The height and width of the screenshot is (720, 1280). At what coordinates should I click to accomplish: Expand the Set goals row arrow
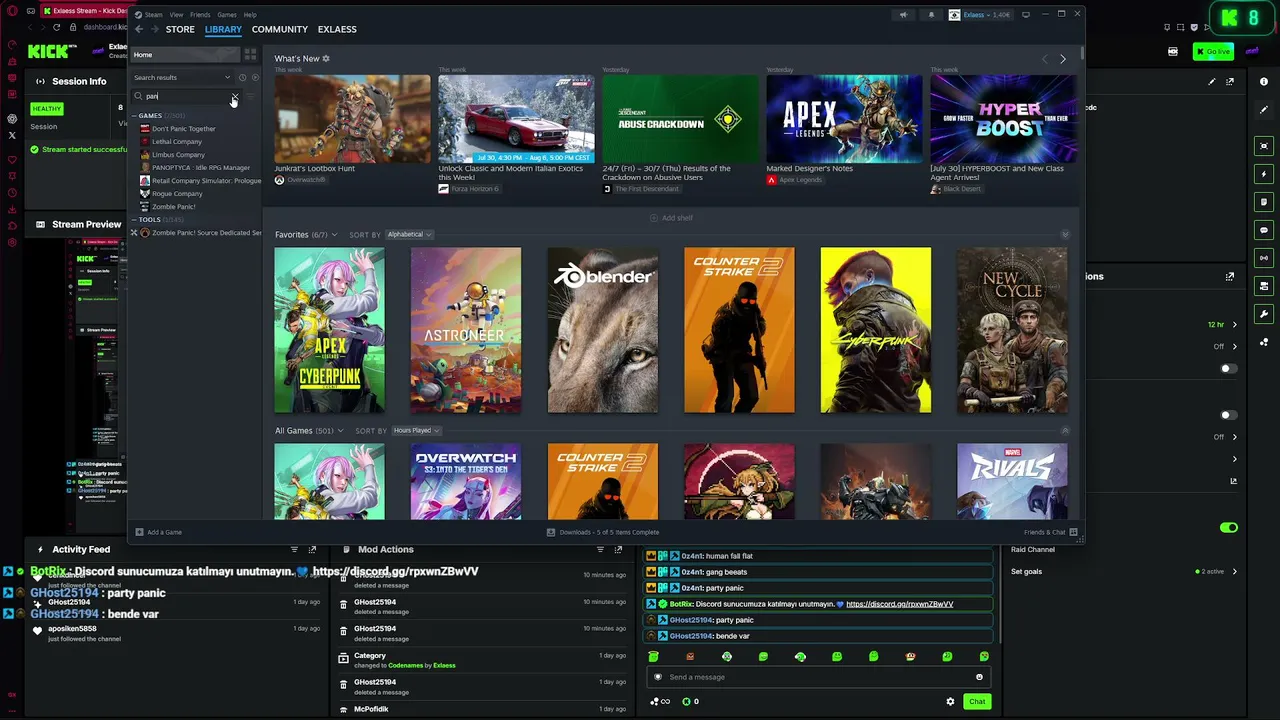tap(1234, 572)
